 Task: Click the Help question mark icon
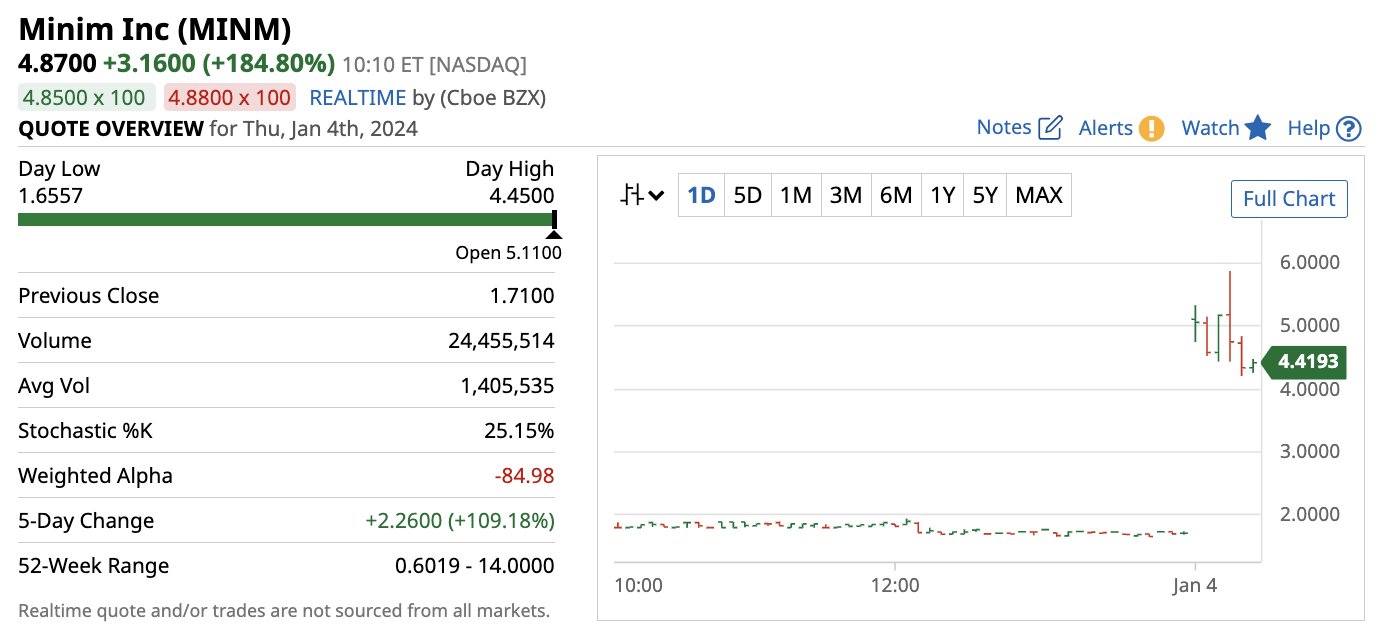pos(1349,128)
